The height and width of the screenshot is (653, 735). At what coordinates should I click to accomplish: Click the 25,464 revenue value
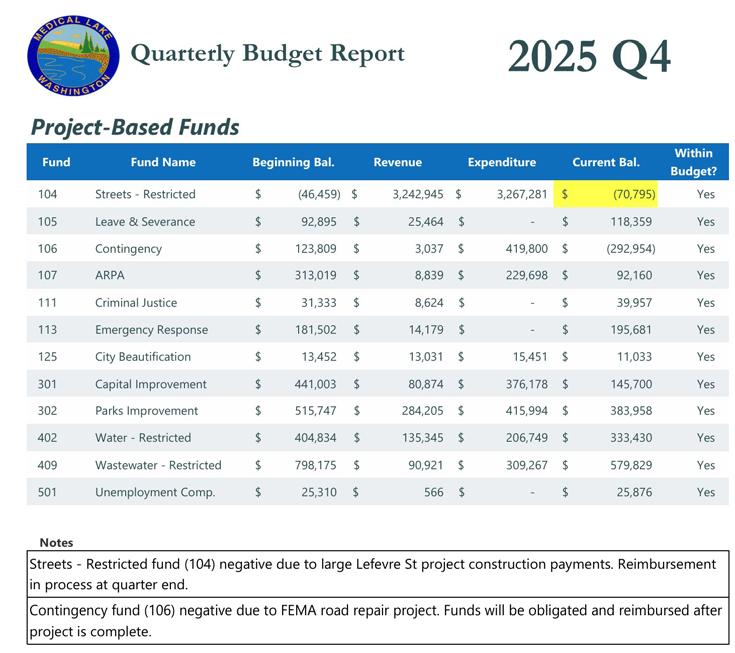[426, 222]
